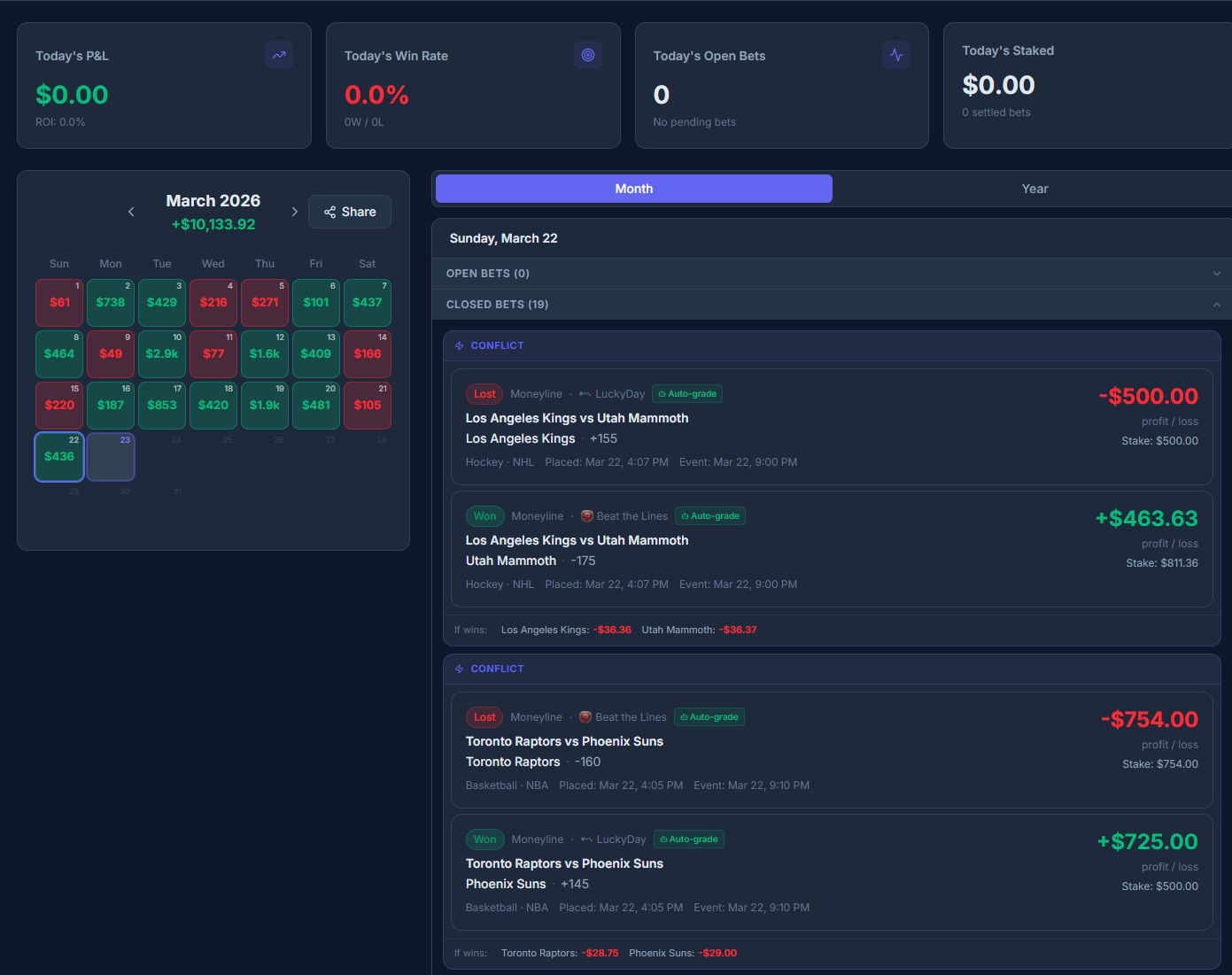Click the target icon in Today's Win Rate card
1232x975 pixels.
coord(588,55)
